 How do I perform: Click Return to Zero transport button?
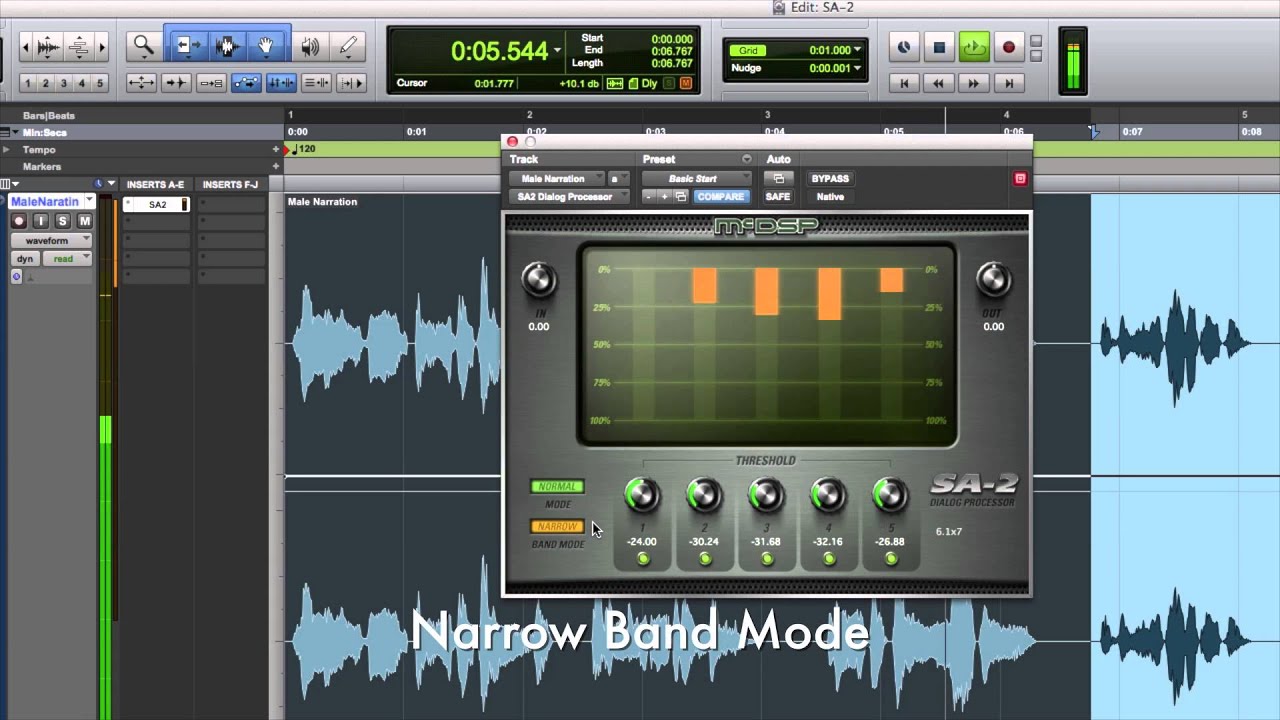click(904, 84)
